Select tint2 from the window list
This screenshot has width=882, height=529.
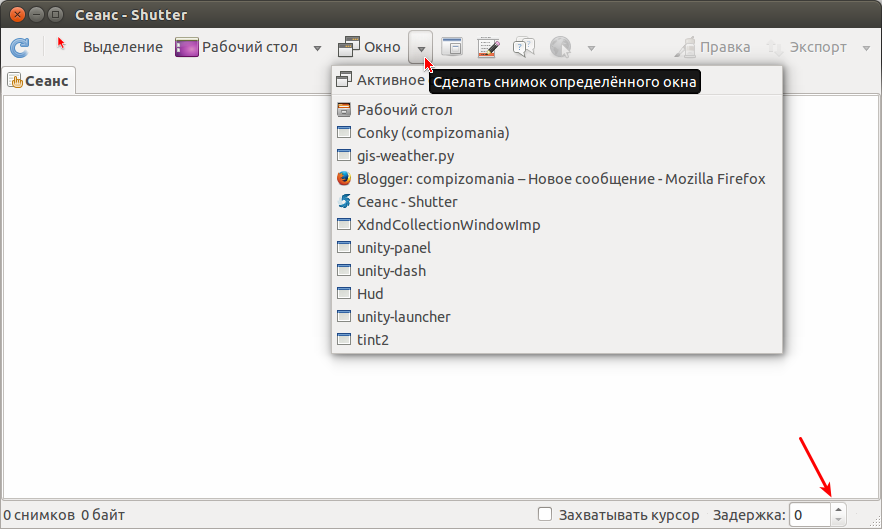pyautogui.click(x=557, y=340)
